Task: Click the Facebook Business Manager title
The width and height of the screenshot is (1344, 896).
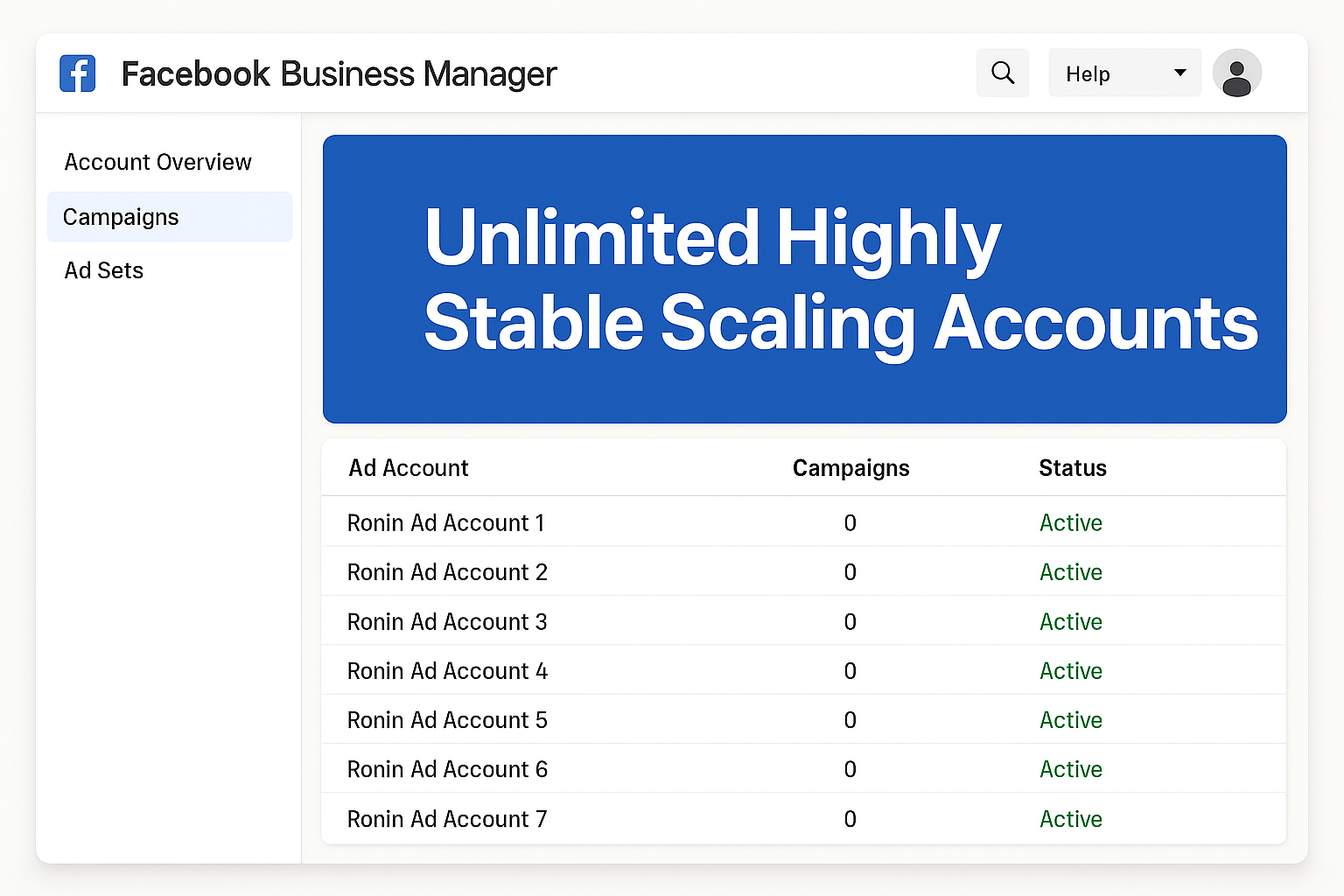Action: 339,74
